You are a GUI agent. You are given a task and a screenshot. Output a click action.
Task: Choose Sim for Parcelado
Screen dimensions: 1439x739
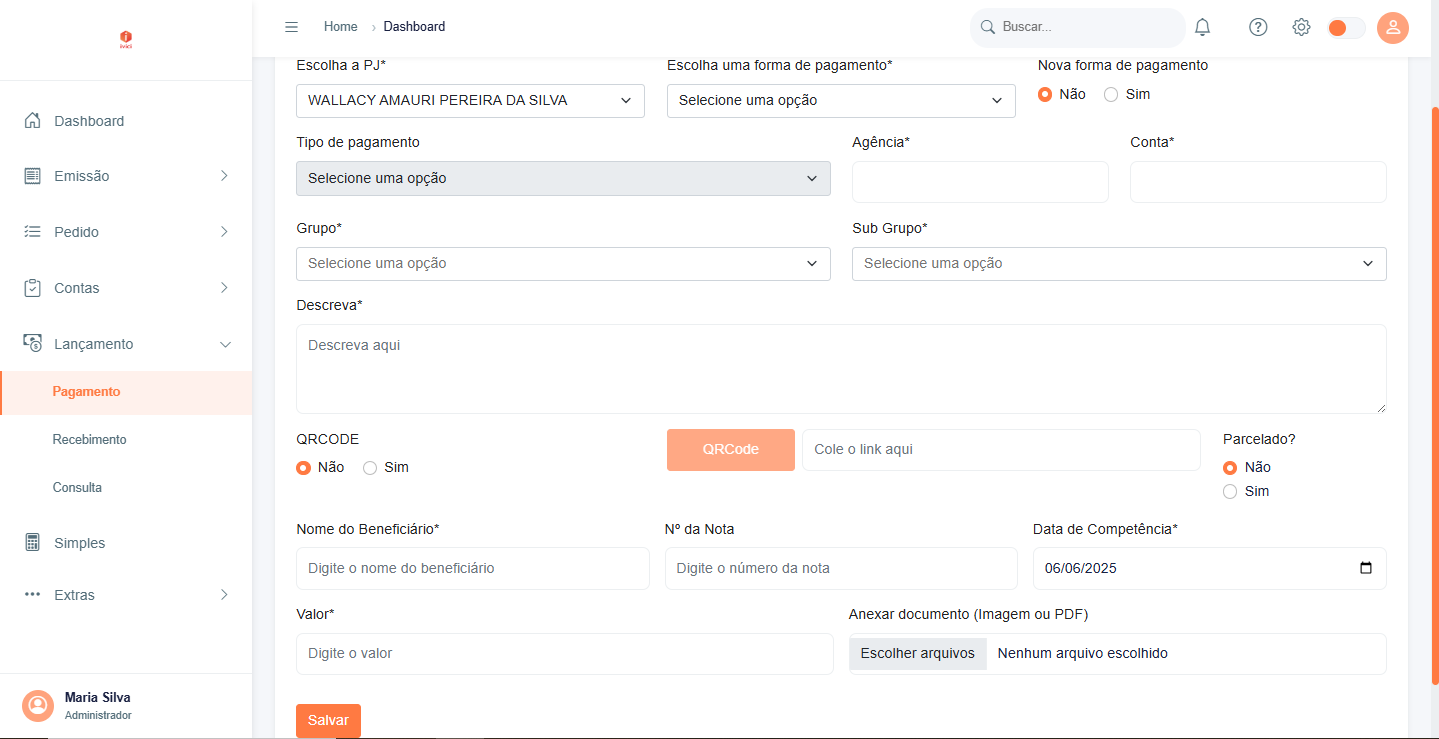[x=1230, y=491]
